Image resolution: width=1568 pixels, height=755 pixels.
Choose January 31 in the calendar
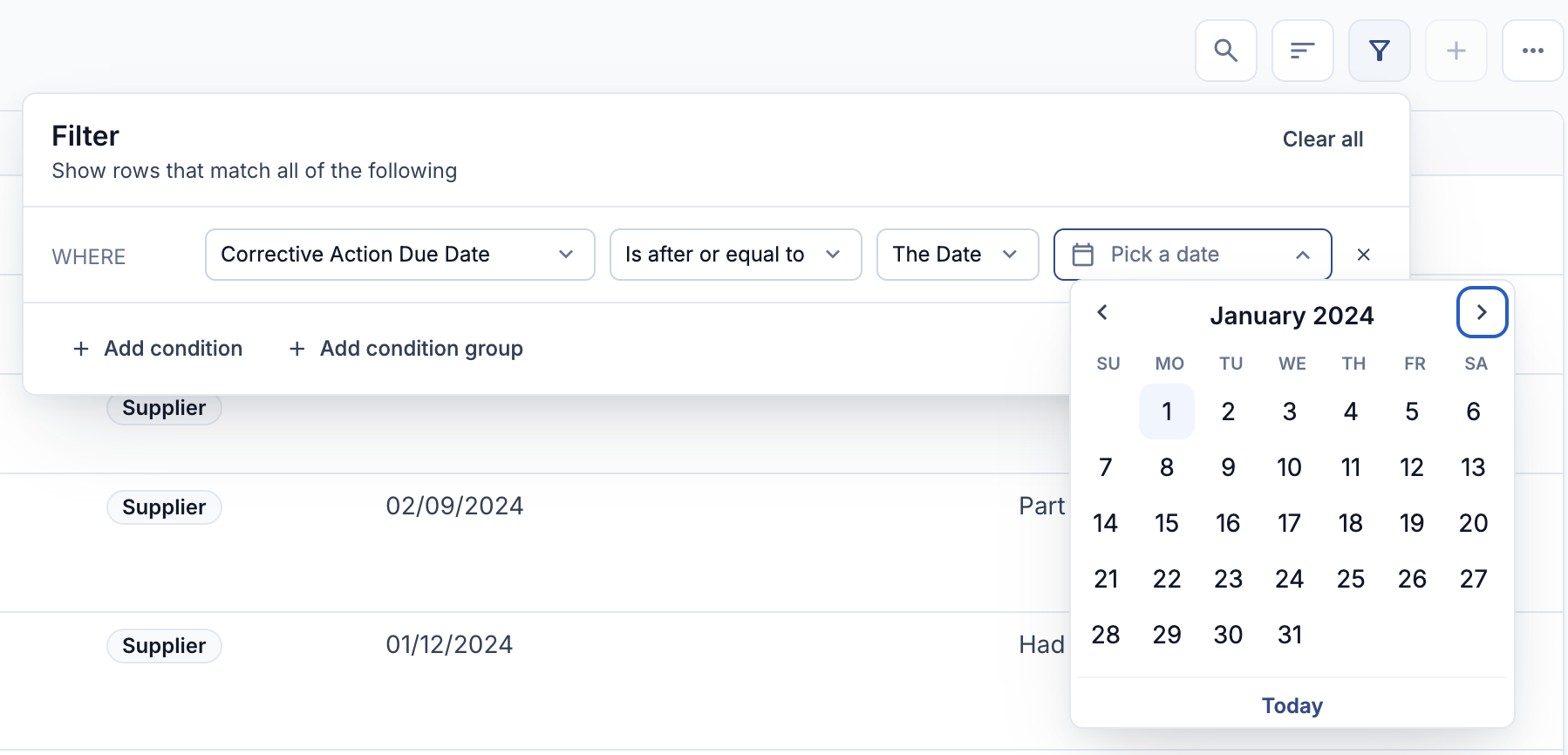(1289, 635)
